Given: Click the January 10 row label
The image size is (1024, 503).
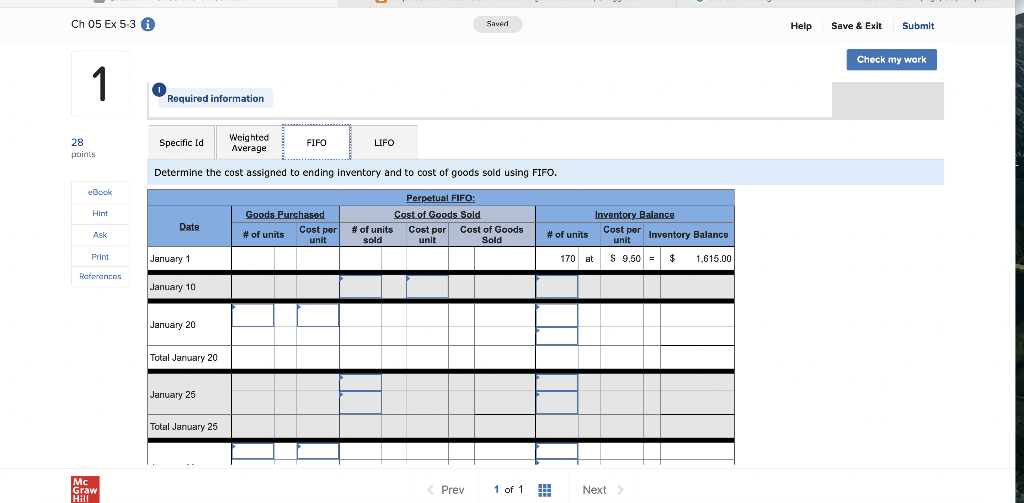Looking at the screenshot, I should 172,287.
